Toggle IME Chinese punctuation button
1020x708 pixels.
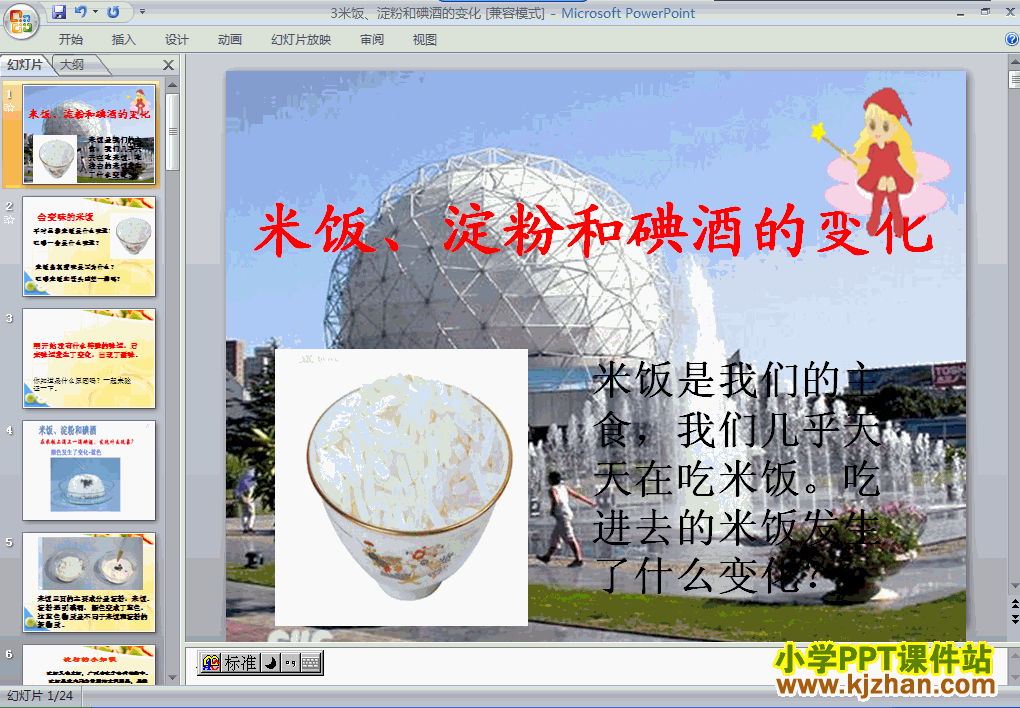[x=290, y=663]
